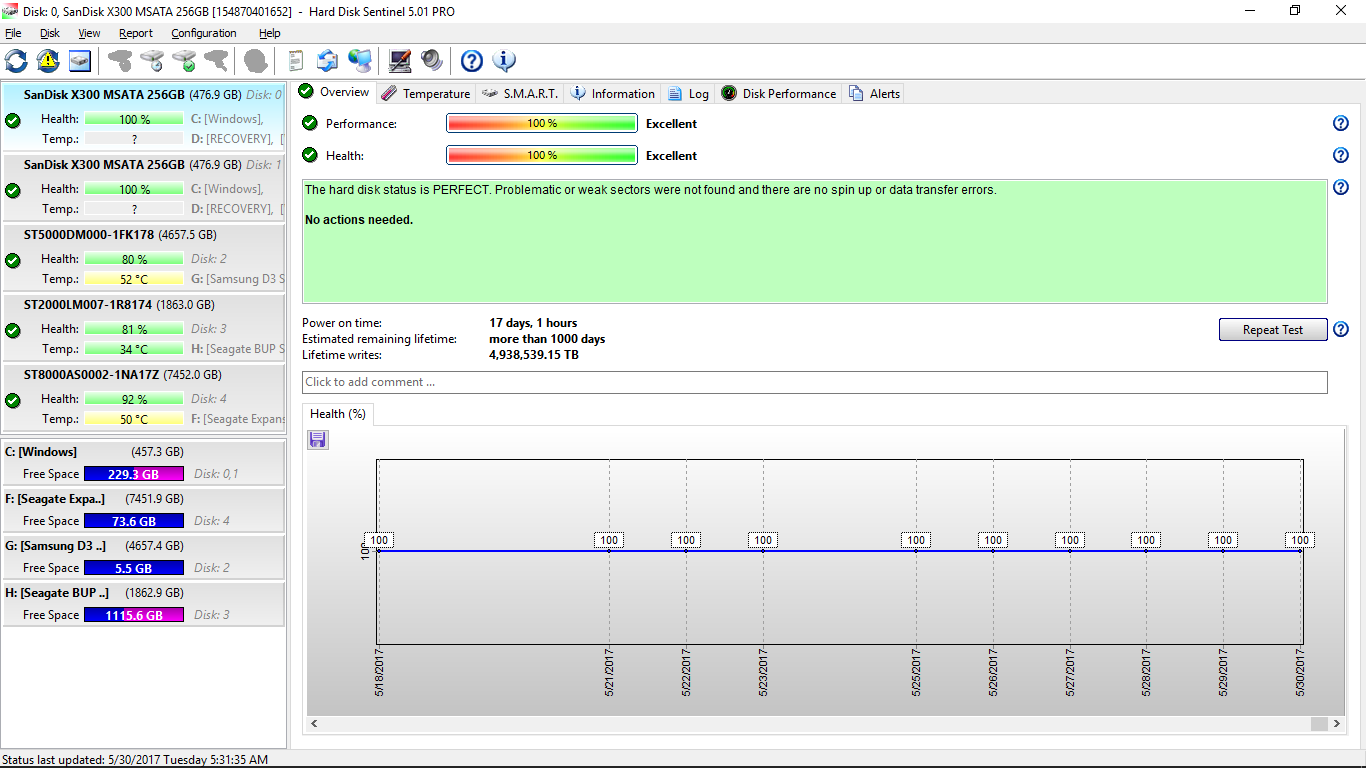Open the View menu
Image resolution: width=1366 pixels, height=768 pixels.
coord(89,33)
